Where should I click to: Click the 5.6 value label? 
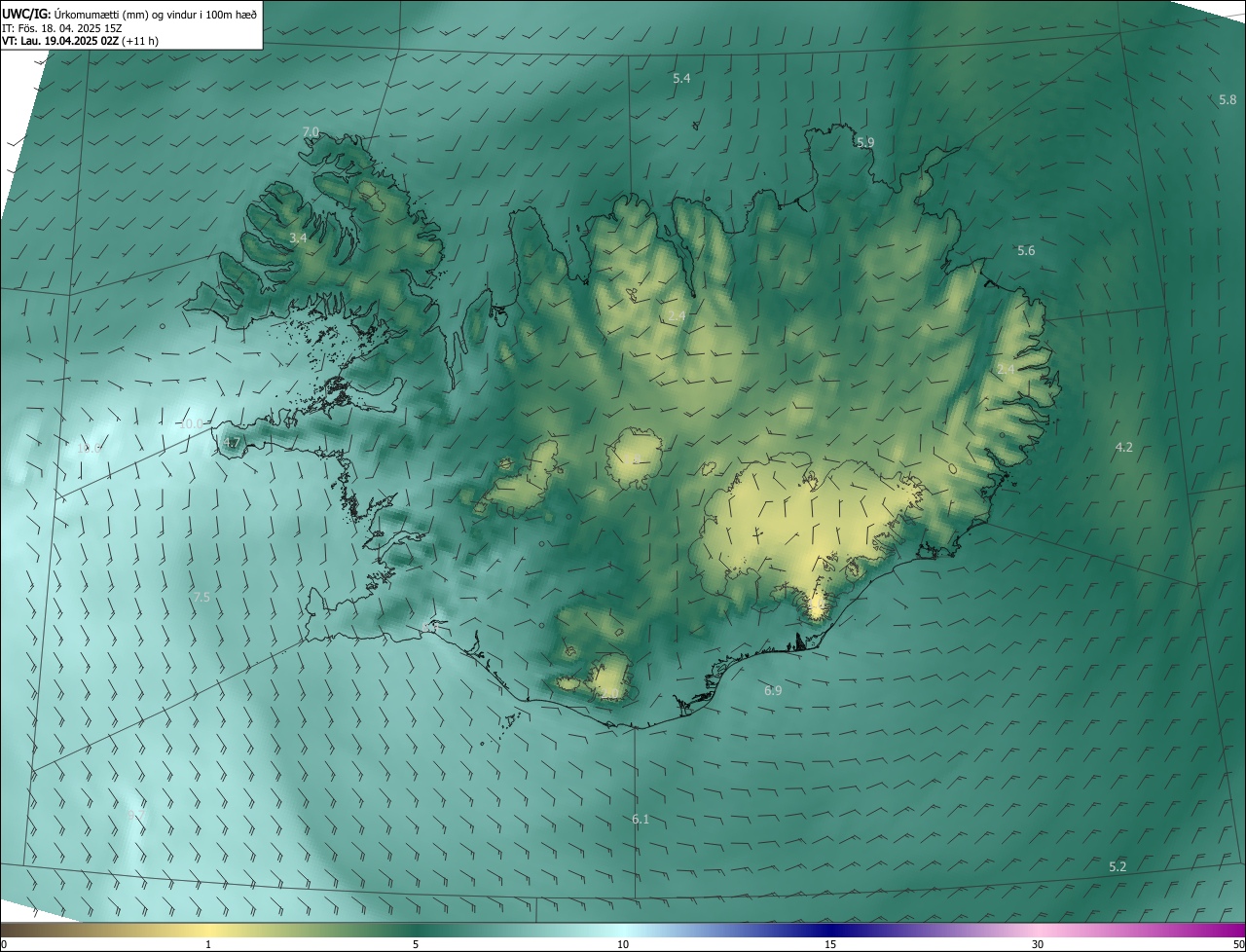1026,251
